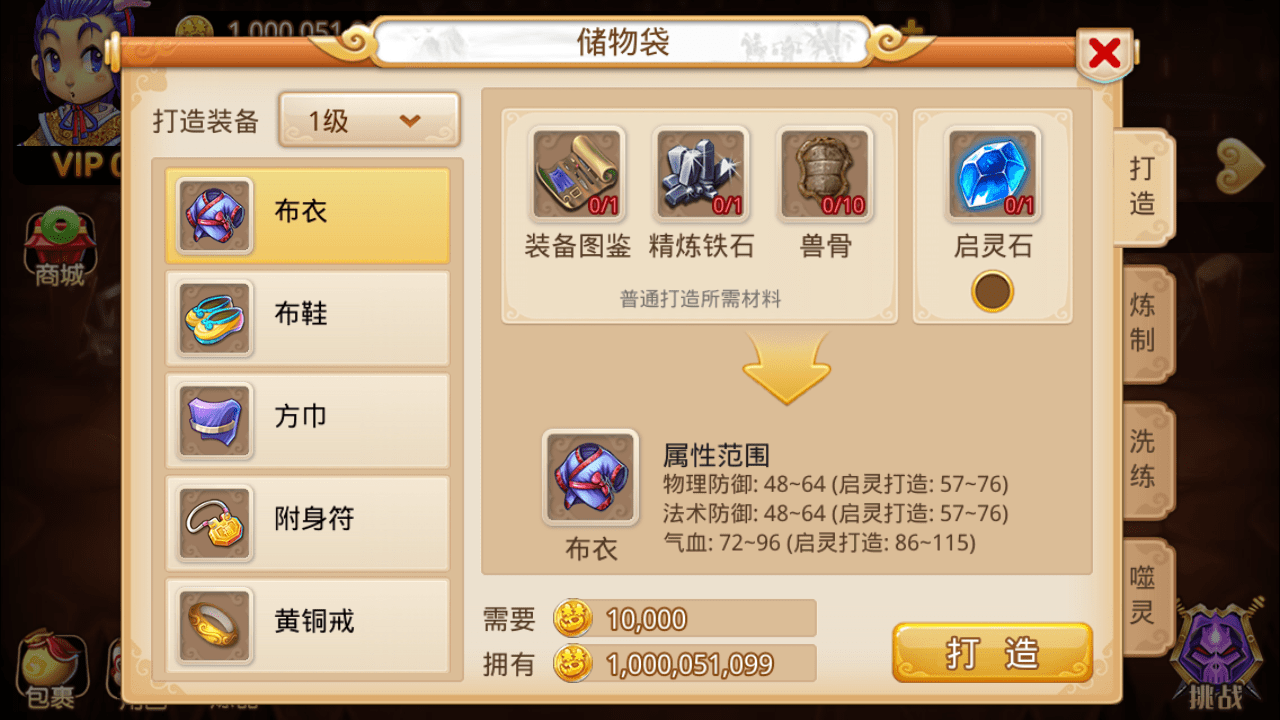Click the 兽骨 bone material icon

point(825,173)
